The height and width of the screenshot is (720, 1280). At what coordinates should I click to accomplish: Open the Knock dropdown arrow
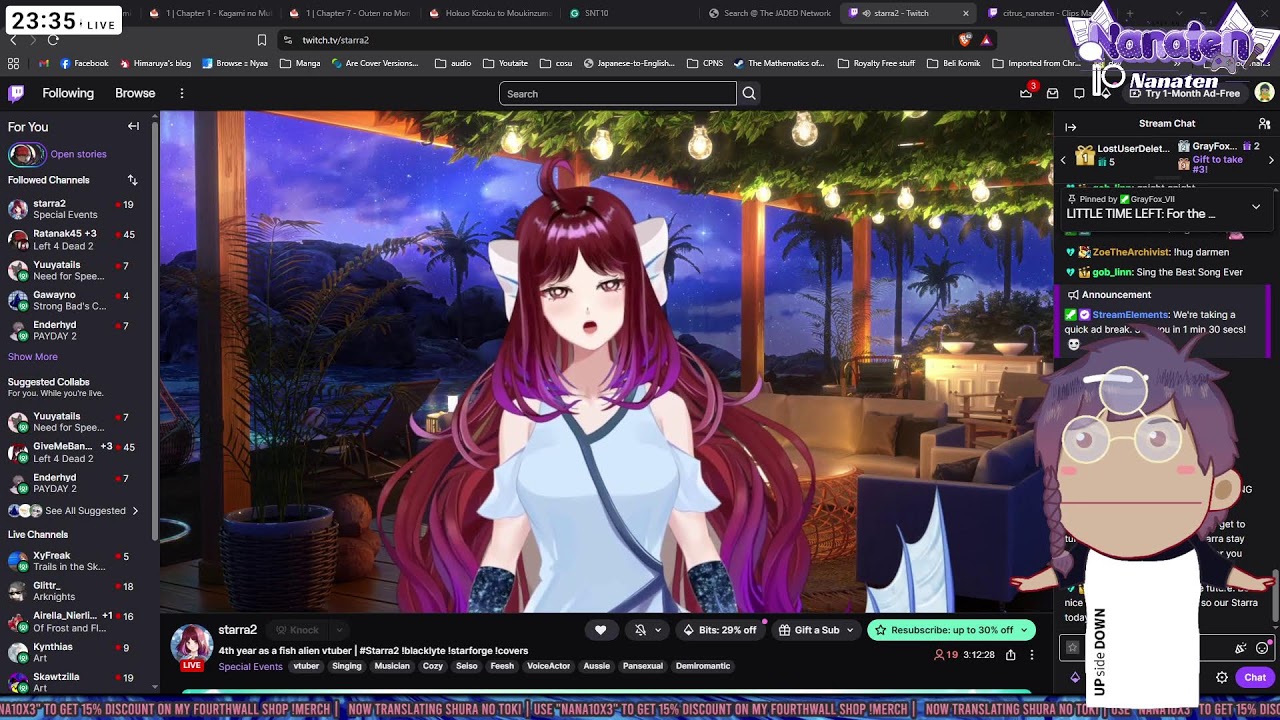tap(339, 630)
